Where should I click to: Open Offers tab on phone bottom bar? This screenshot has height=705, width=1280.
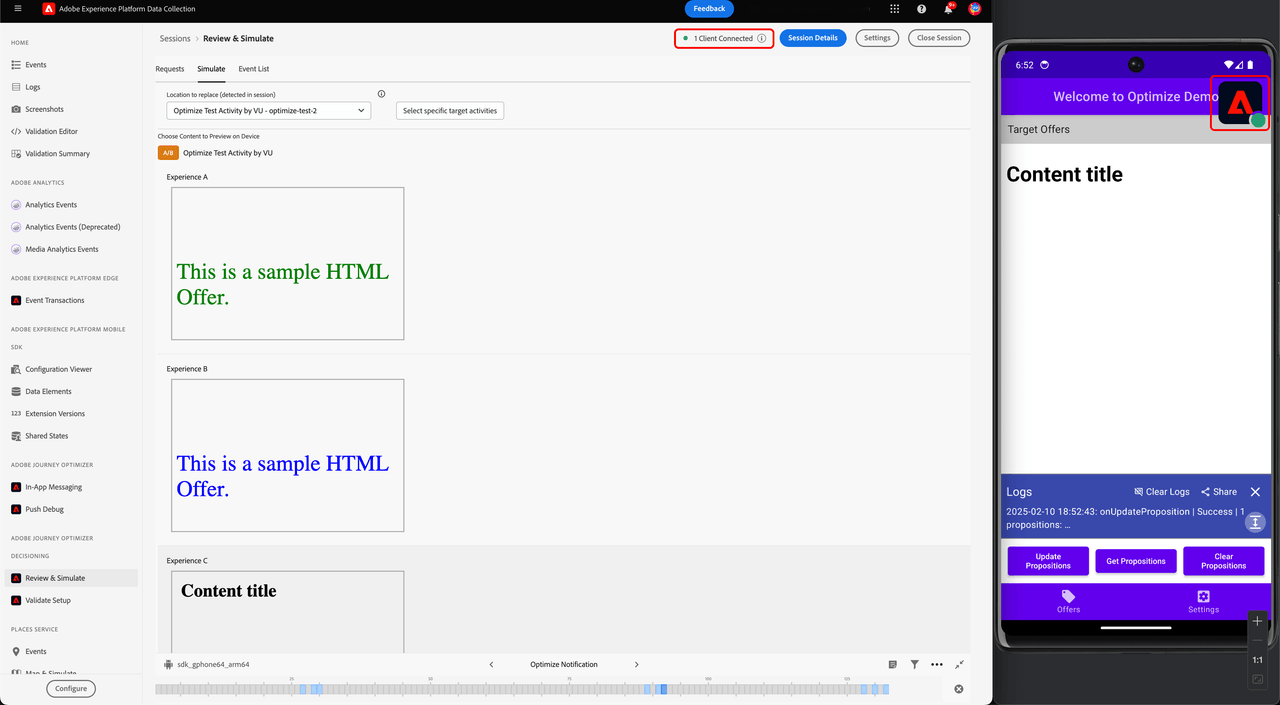pyautogui.click(x=1068, y=601)
